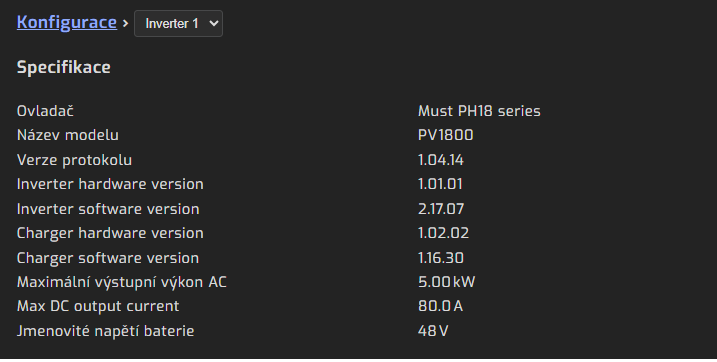717x362 pixels.
Task: Select the 1.16.30 charger software value
Action: 441,258
